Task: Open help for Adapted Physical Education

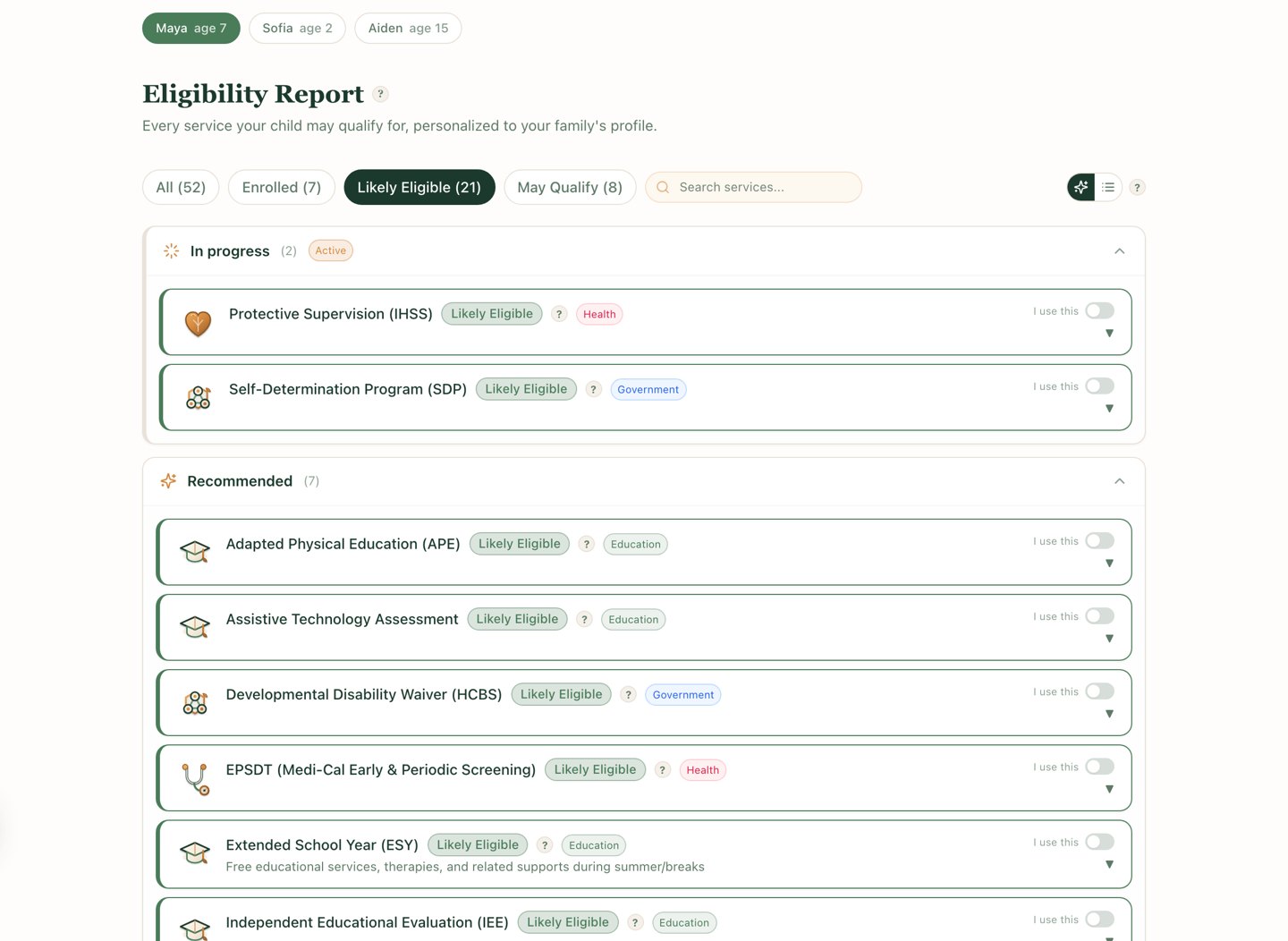Action: point(587,544)
